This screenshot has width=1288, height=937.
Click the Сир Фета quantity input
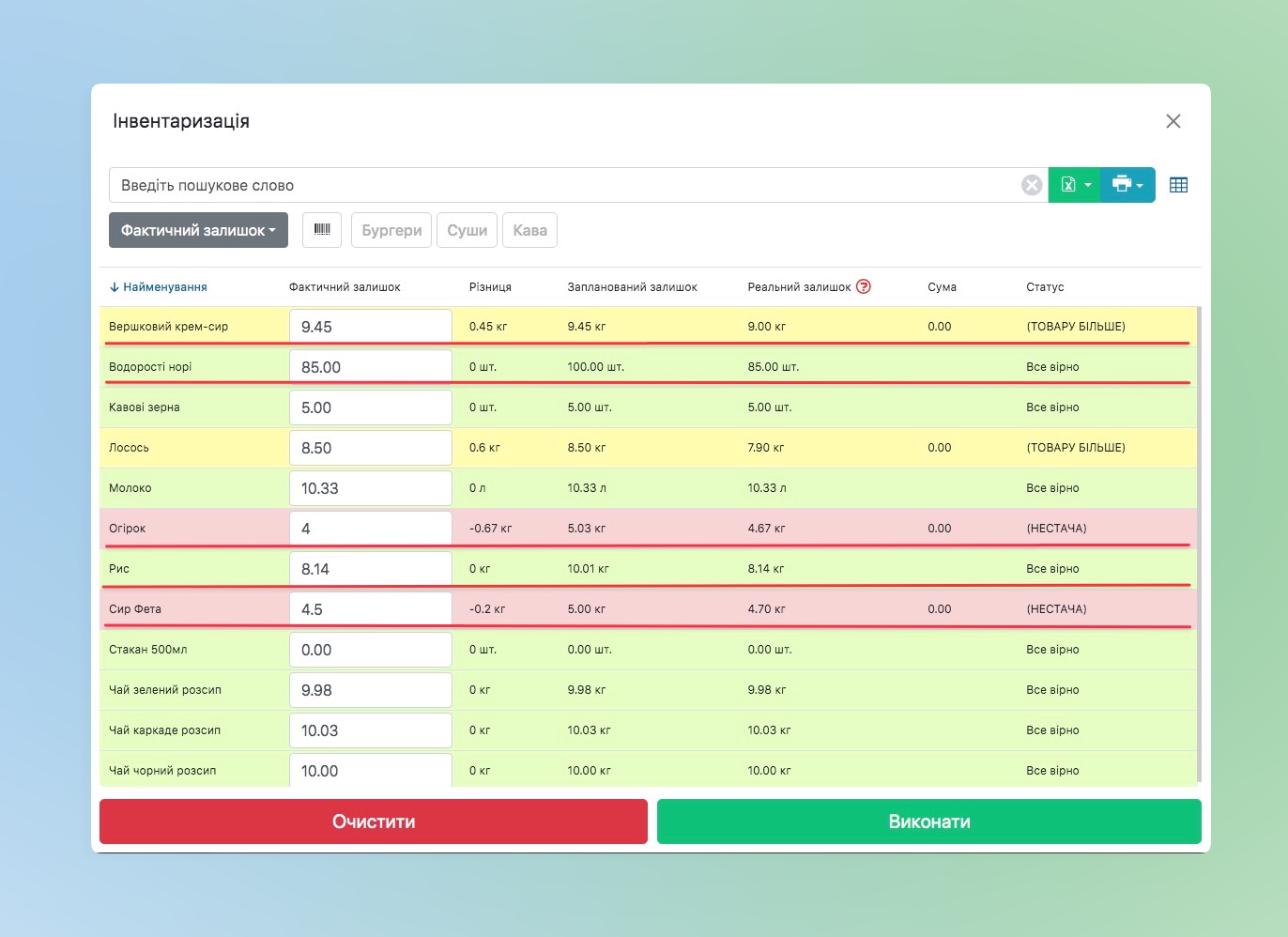[370, 609]
